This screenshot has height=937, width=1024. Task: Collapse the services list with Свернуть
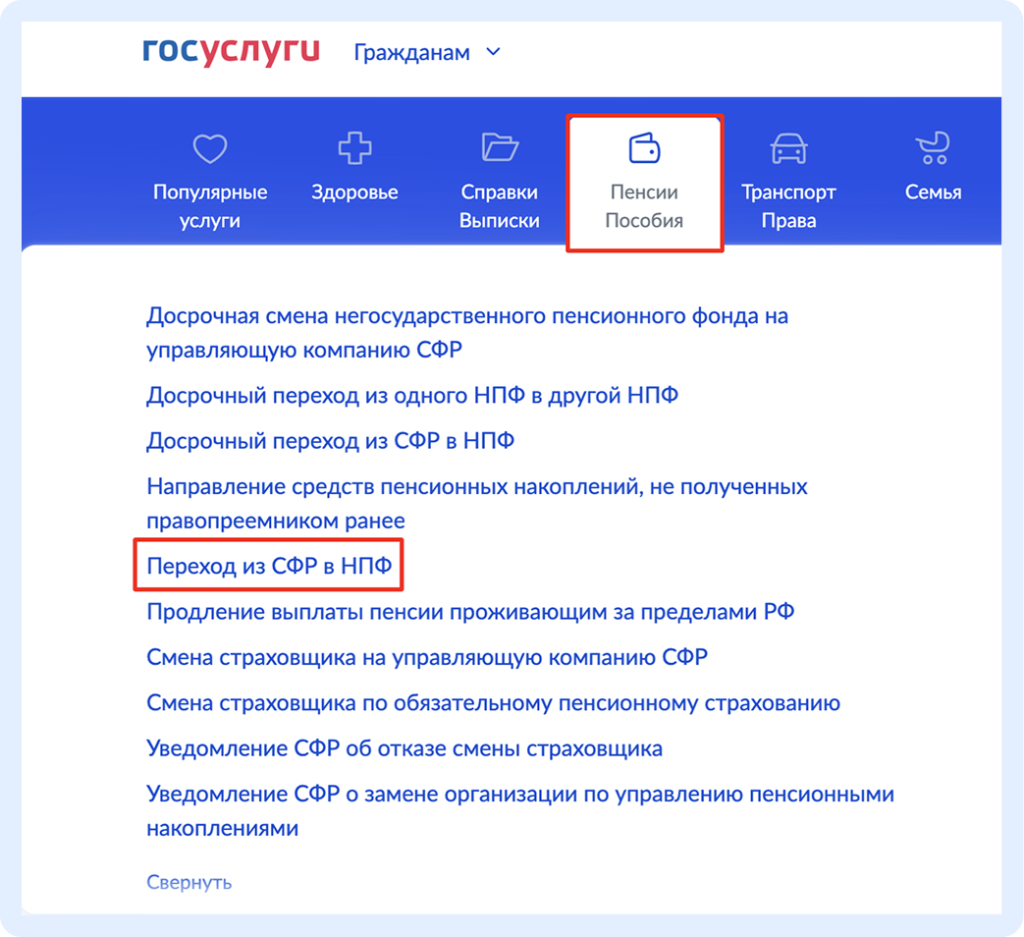tap(189, 882)
